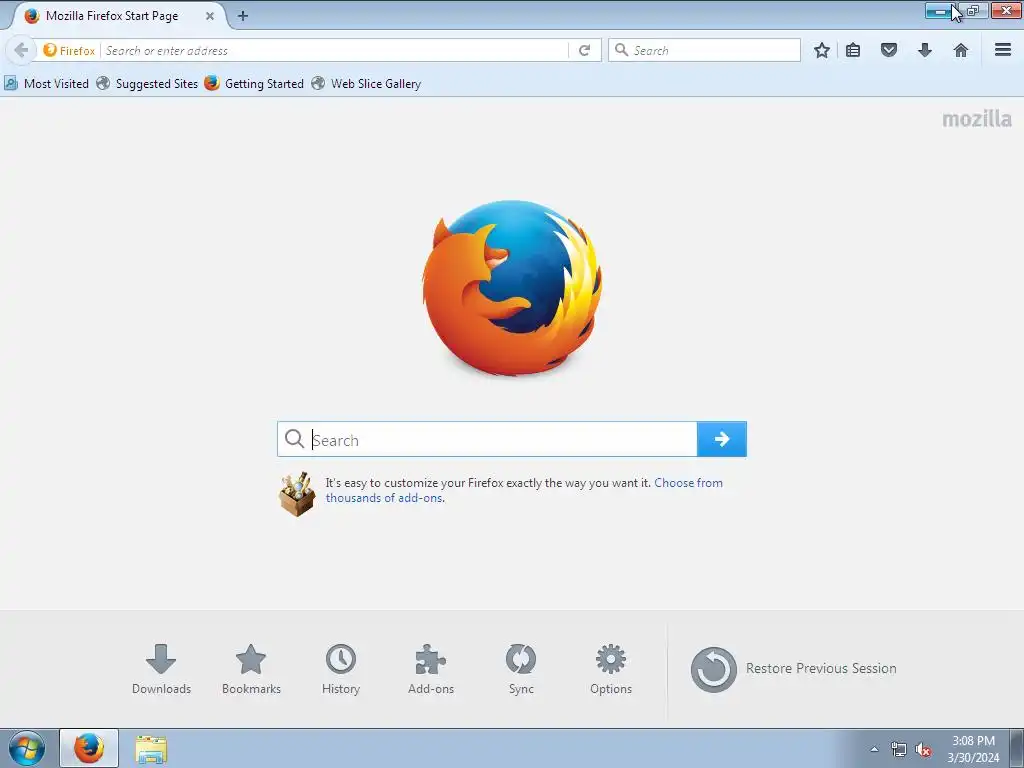Open Suggested Sites bookmark

click(148, 84)
